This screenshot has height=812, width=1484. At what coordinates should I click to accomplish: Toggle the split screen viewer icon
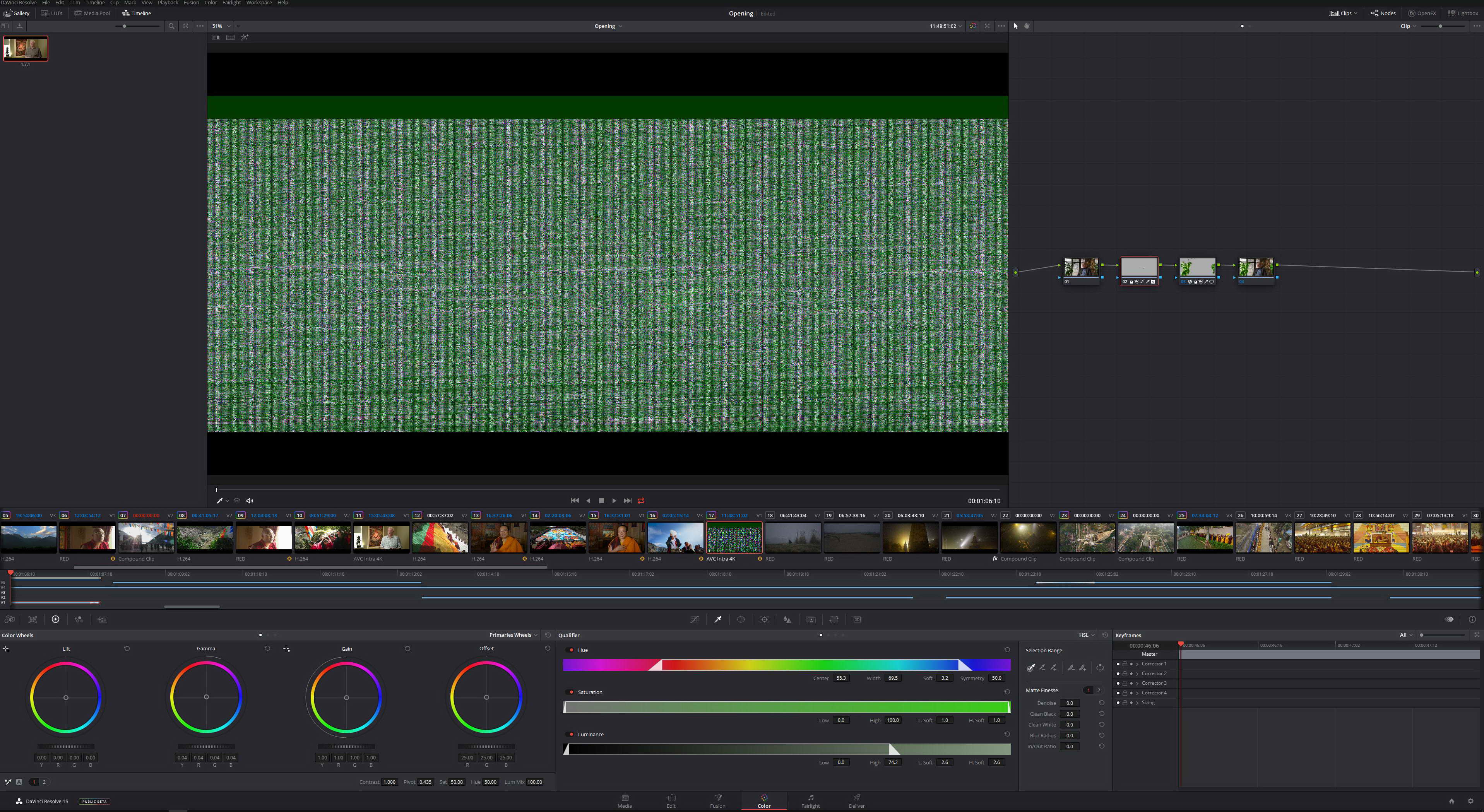pos(230,38)
